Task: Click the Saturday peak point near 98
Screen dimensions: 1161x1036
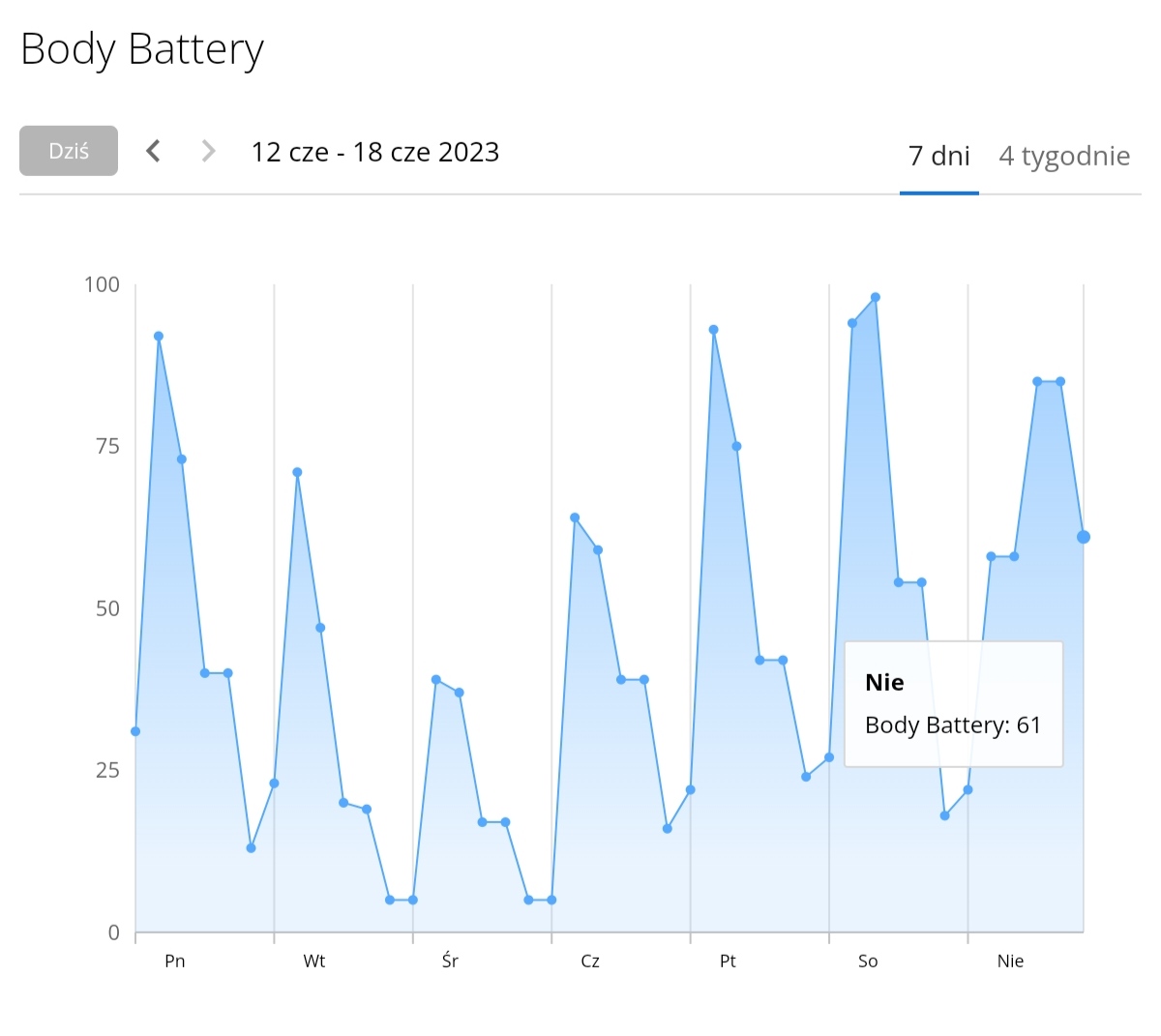Action: 876,297
